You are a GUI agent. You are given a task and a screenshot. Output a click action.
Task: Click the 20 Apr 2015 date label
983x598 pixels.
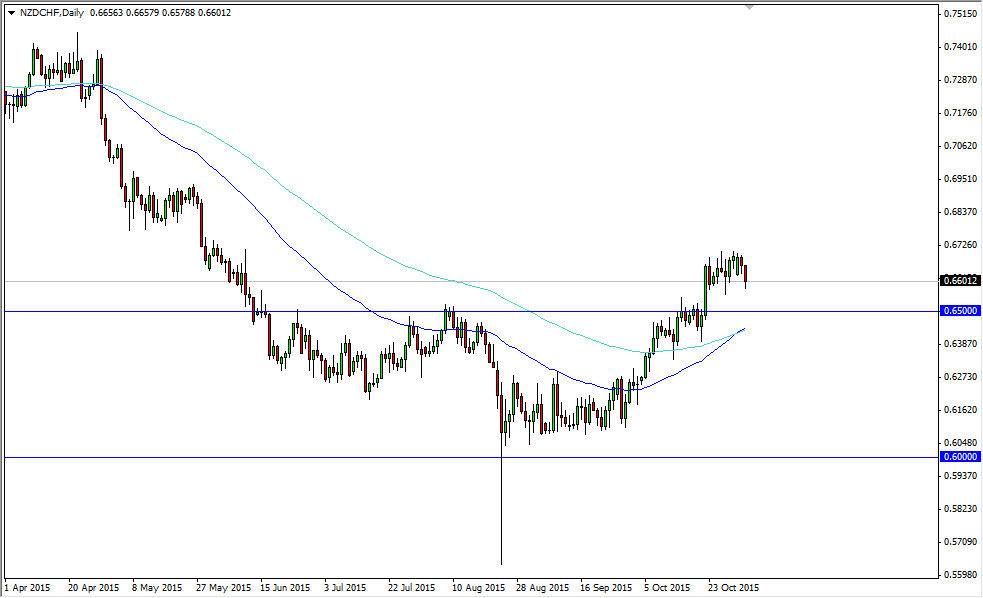coord(93,588)
